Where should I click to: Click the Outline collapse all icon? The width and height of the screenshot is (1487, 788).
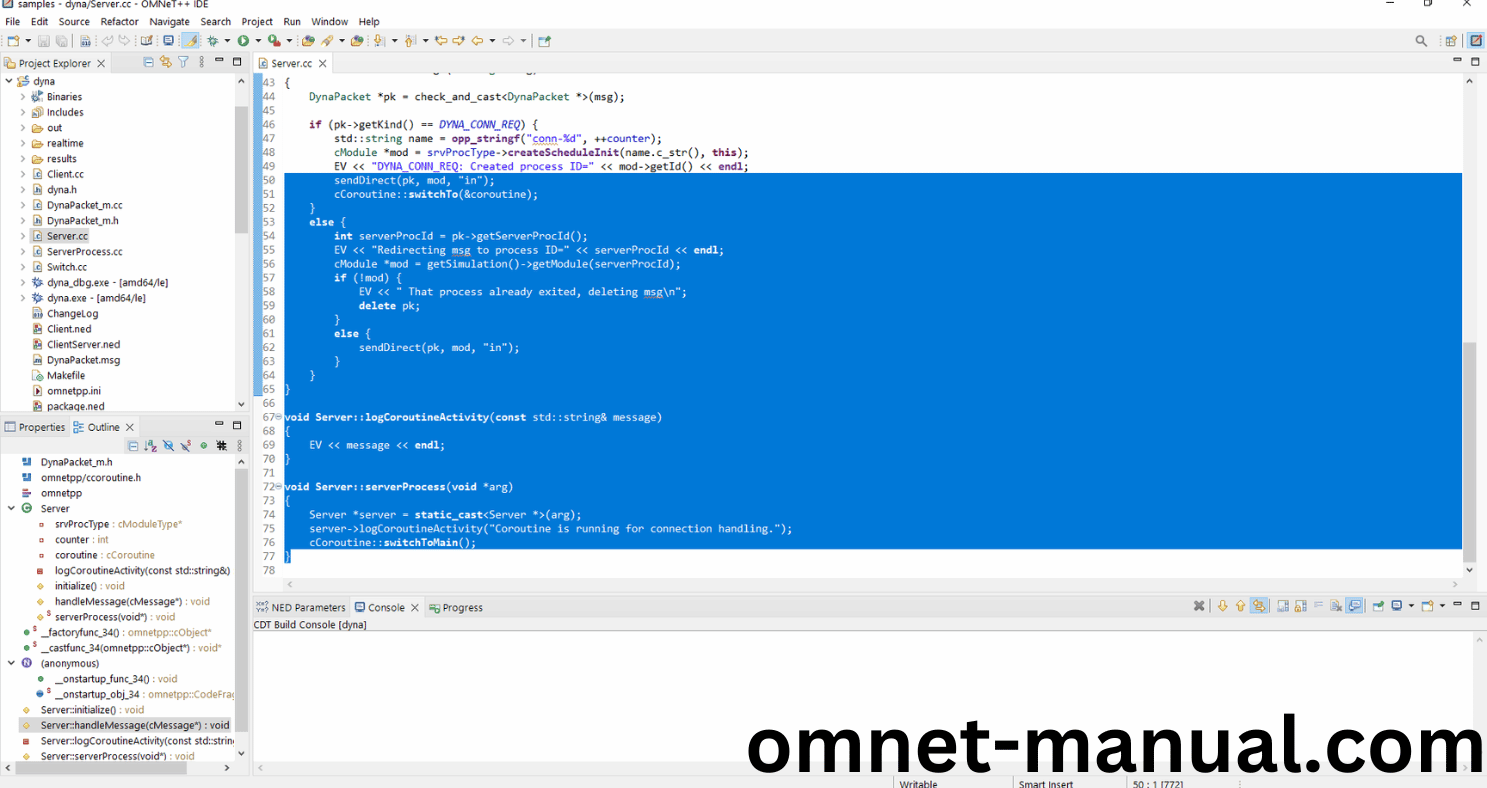tap(133, 446)
